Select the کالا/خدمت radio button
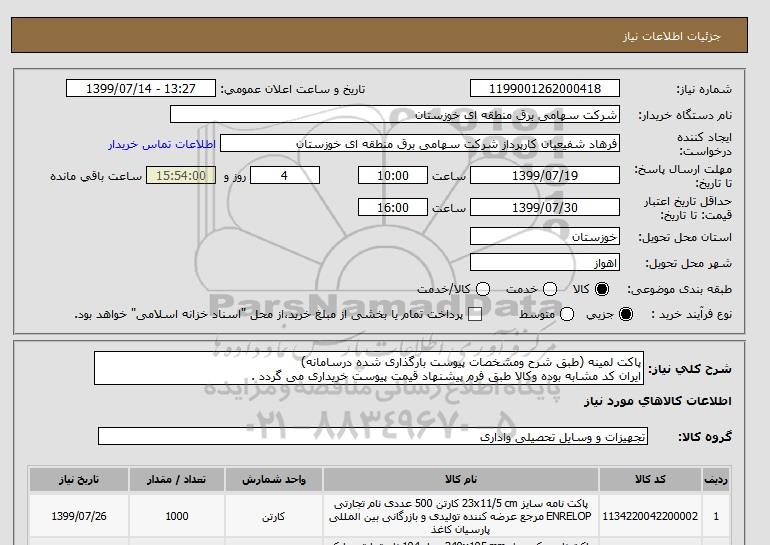Screen dimensions: 770x545 coord(483,289)
